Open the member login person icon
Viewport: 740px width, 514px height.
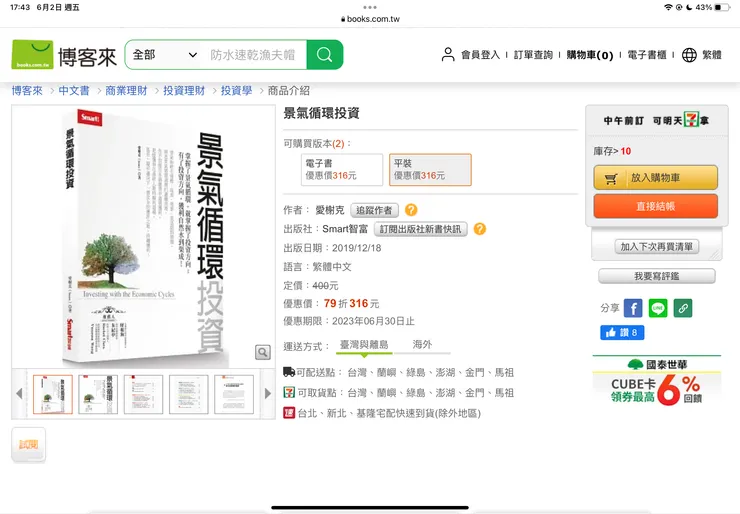[448, 55]
